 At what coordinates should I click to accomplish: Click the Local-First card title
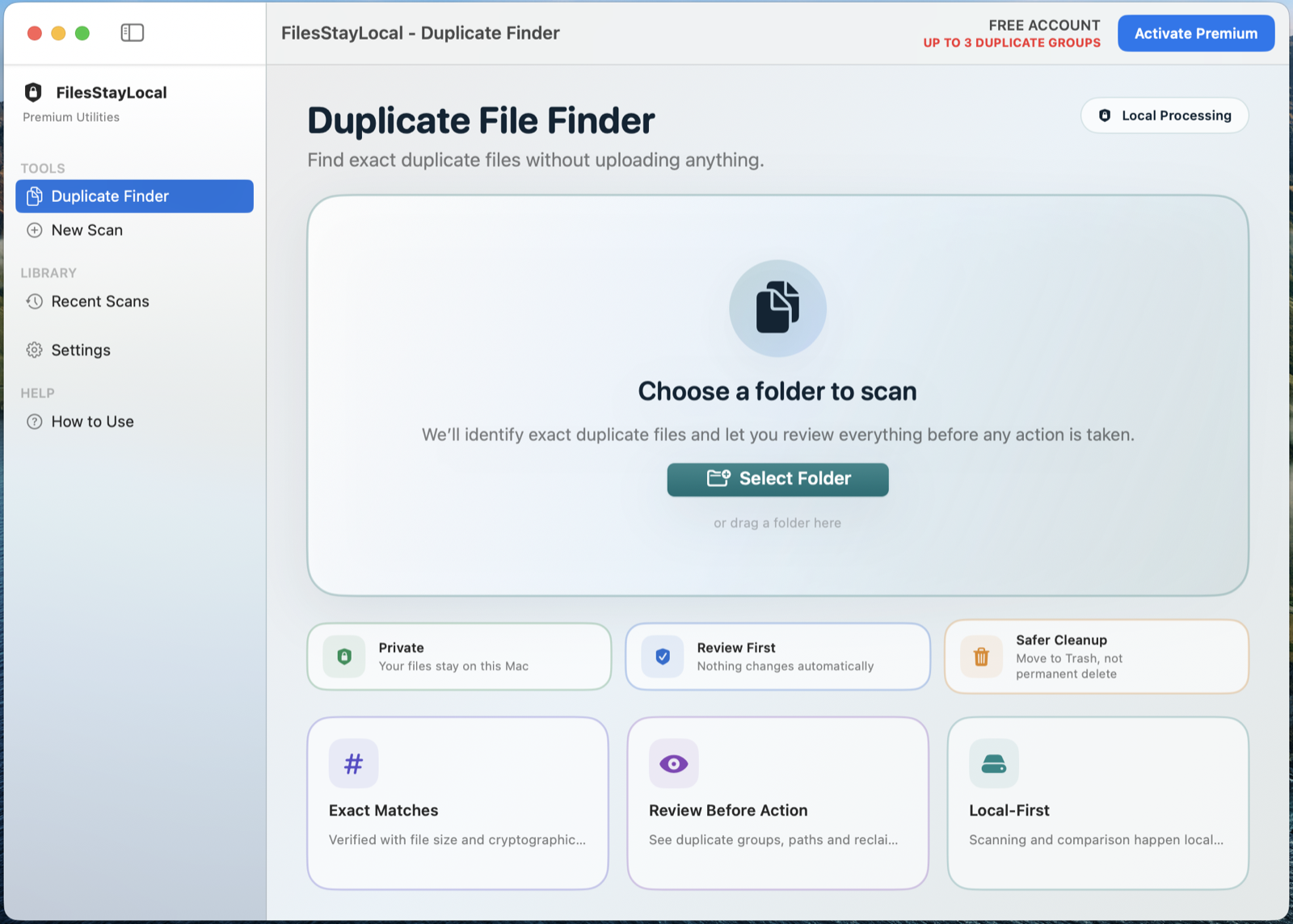(x=1009, y=810)
